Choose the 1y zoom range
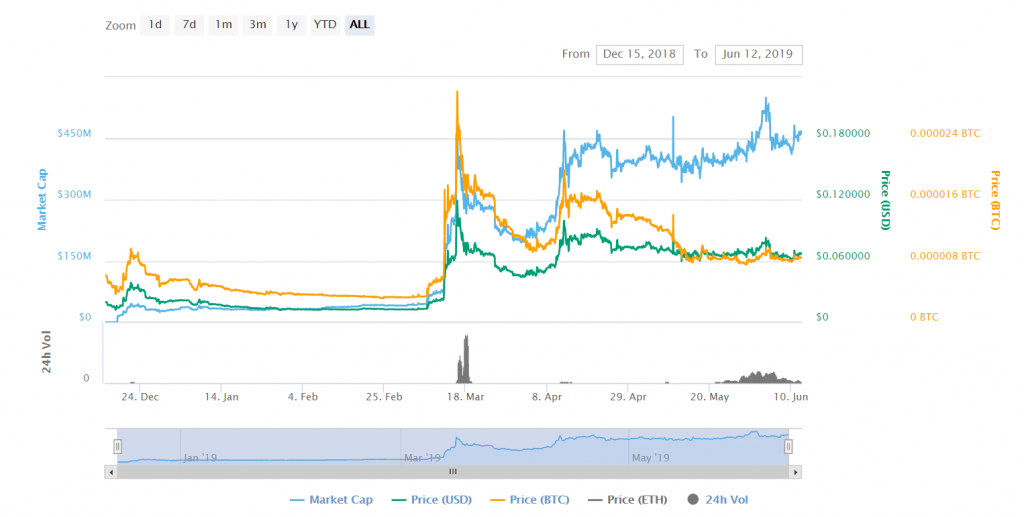Image resolution: width=1024 pixels, height=517 pixels. point(291,25)
